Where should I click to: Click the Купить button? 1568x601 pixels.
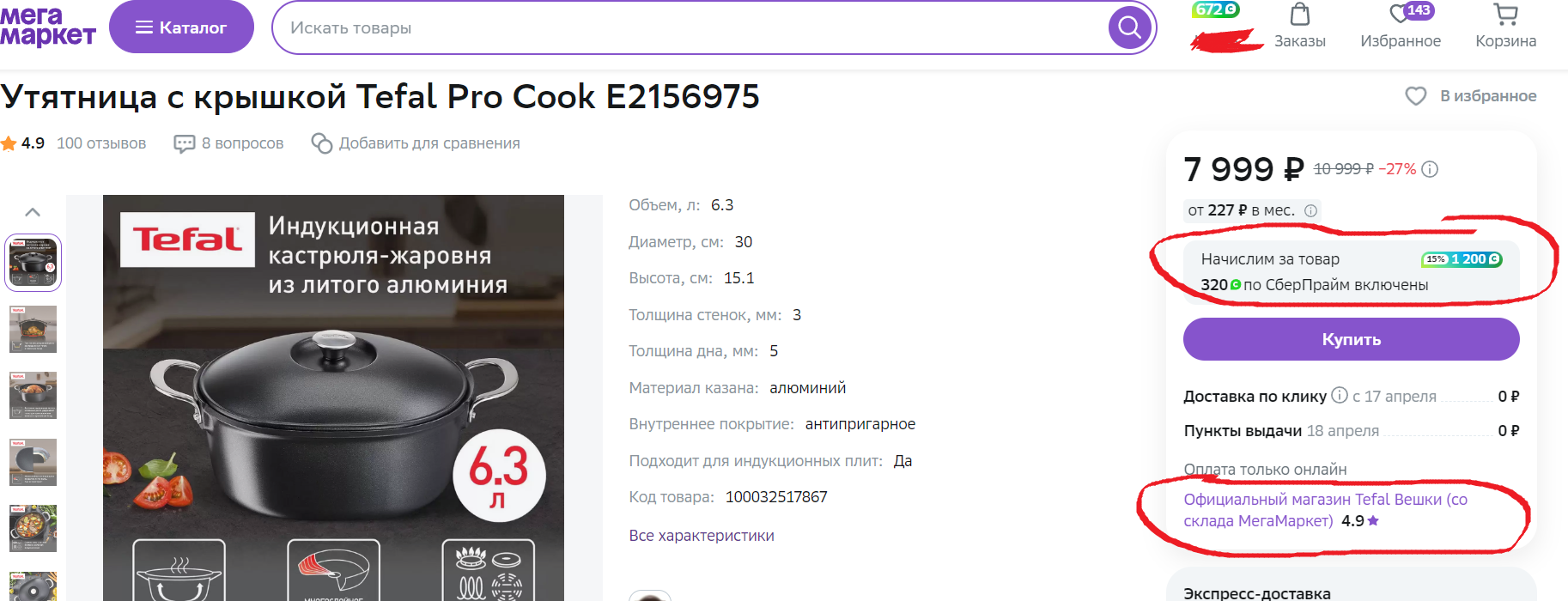tap(1352, 339)
